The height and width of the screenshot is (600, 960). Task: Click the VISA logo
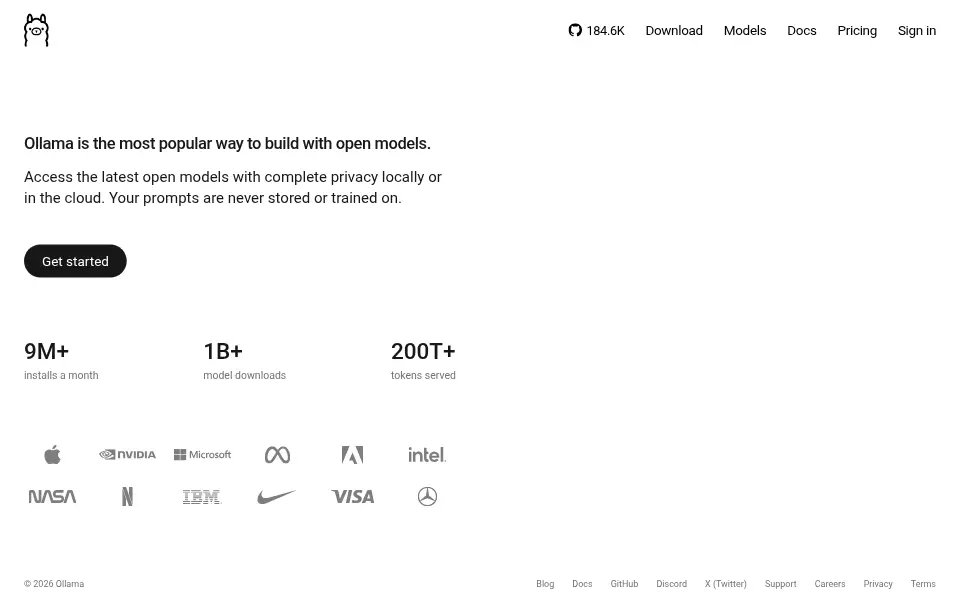pyautogui.click(x=352, y=497)
